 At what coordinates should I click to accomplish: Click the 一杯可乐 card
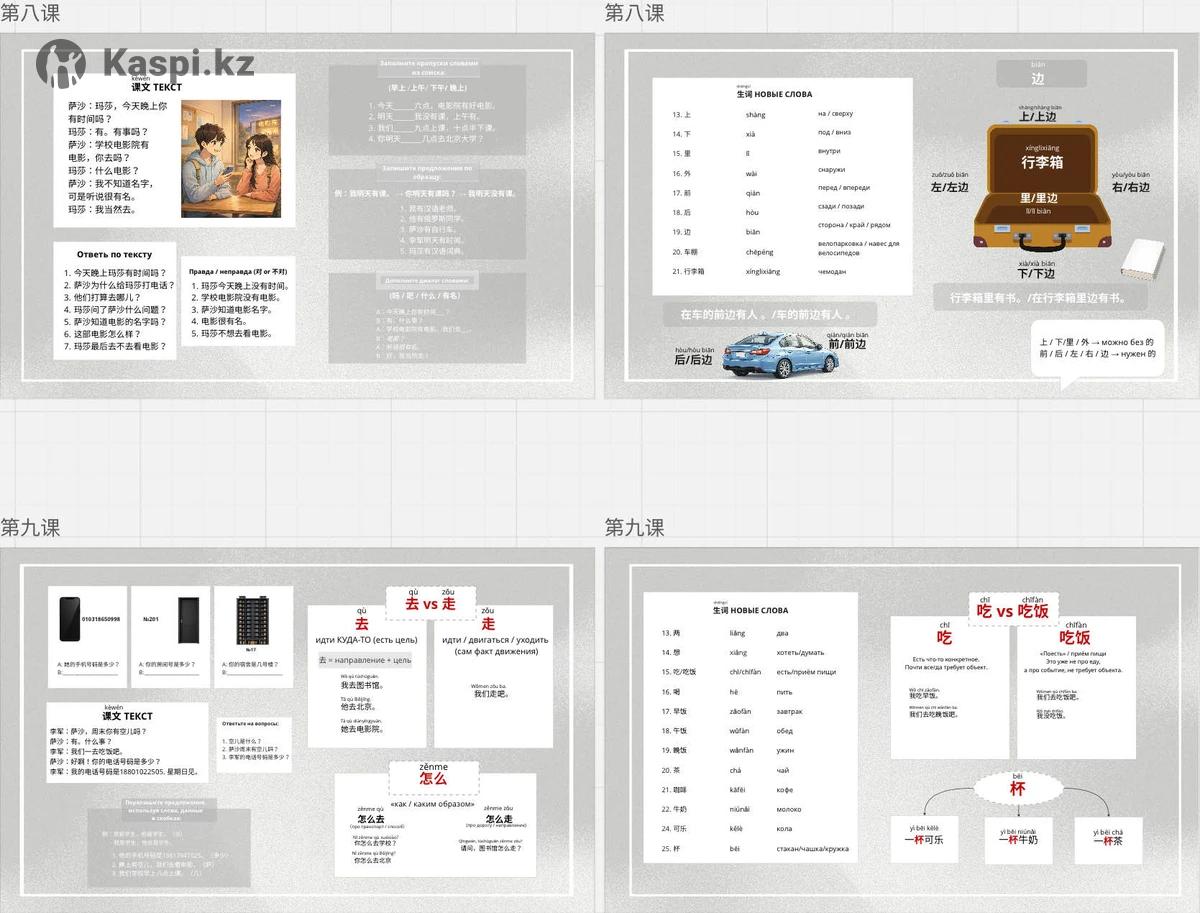click(923, 840)
